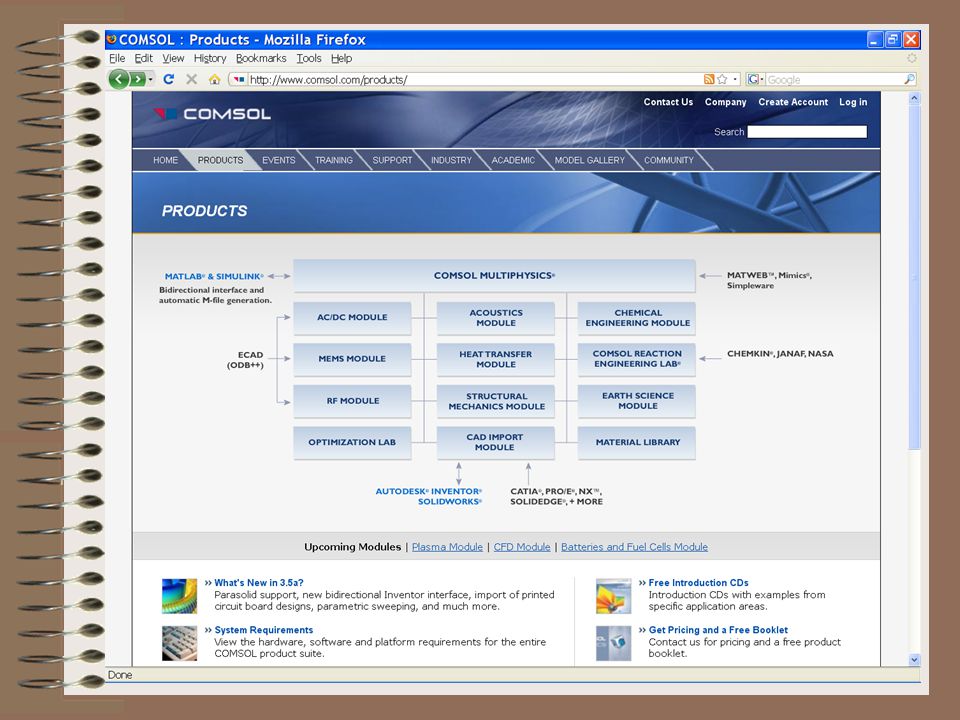
Task: Open the HEAT TRANSFER MODULE box
Action: 495,359
